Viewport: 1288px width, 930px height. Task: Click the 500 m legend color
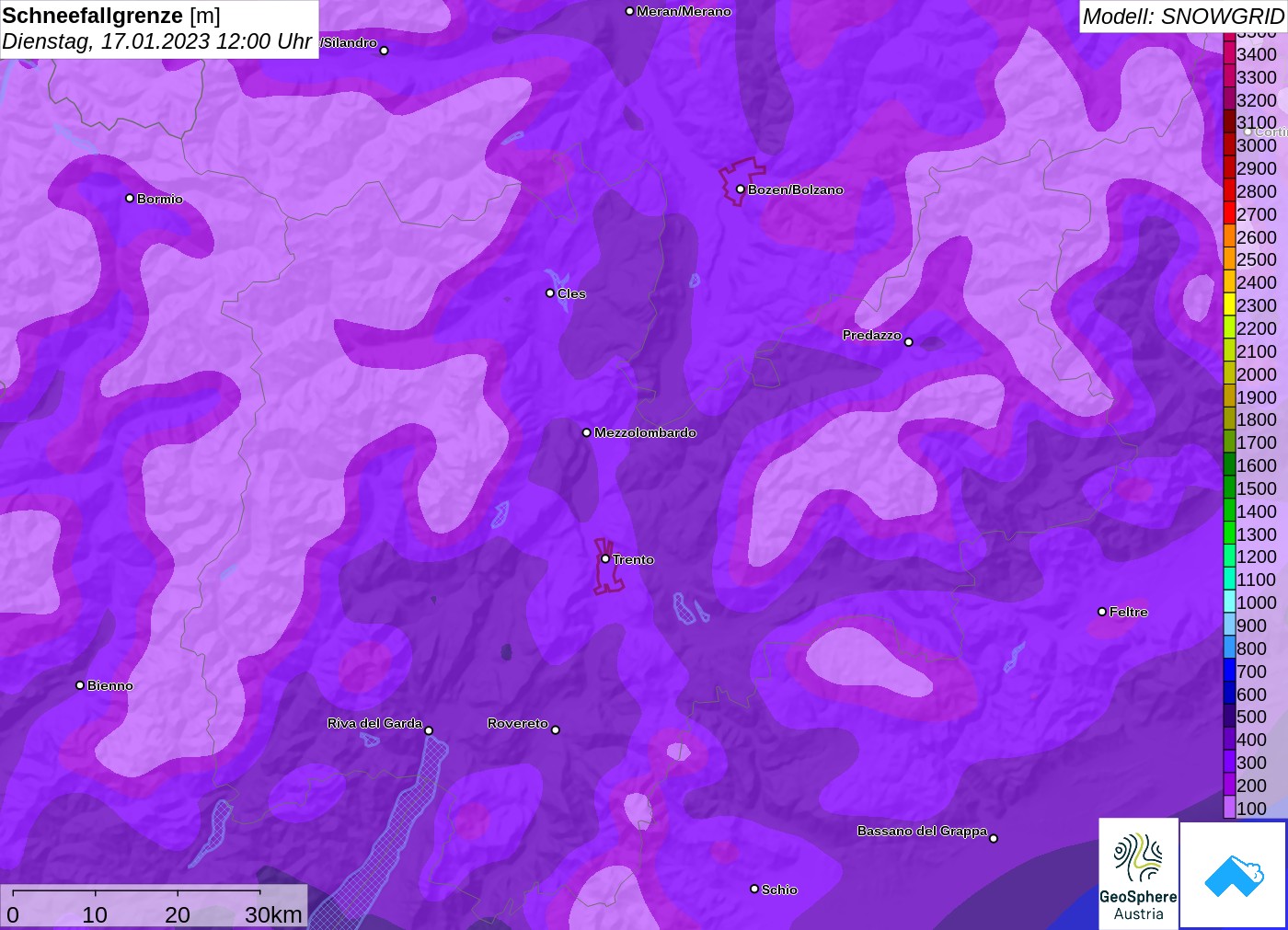point(1229,717)
